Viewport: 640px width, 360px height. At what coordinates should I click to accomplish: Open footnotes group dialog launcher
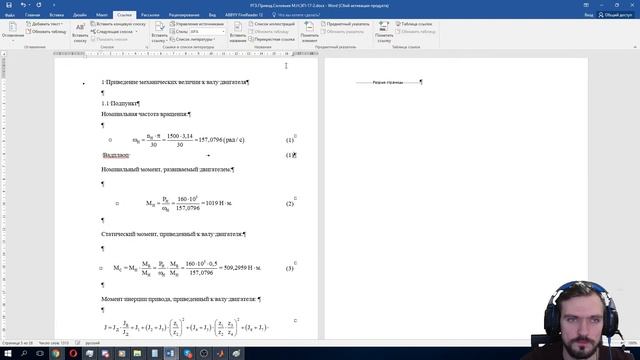(x=147, y=47)
